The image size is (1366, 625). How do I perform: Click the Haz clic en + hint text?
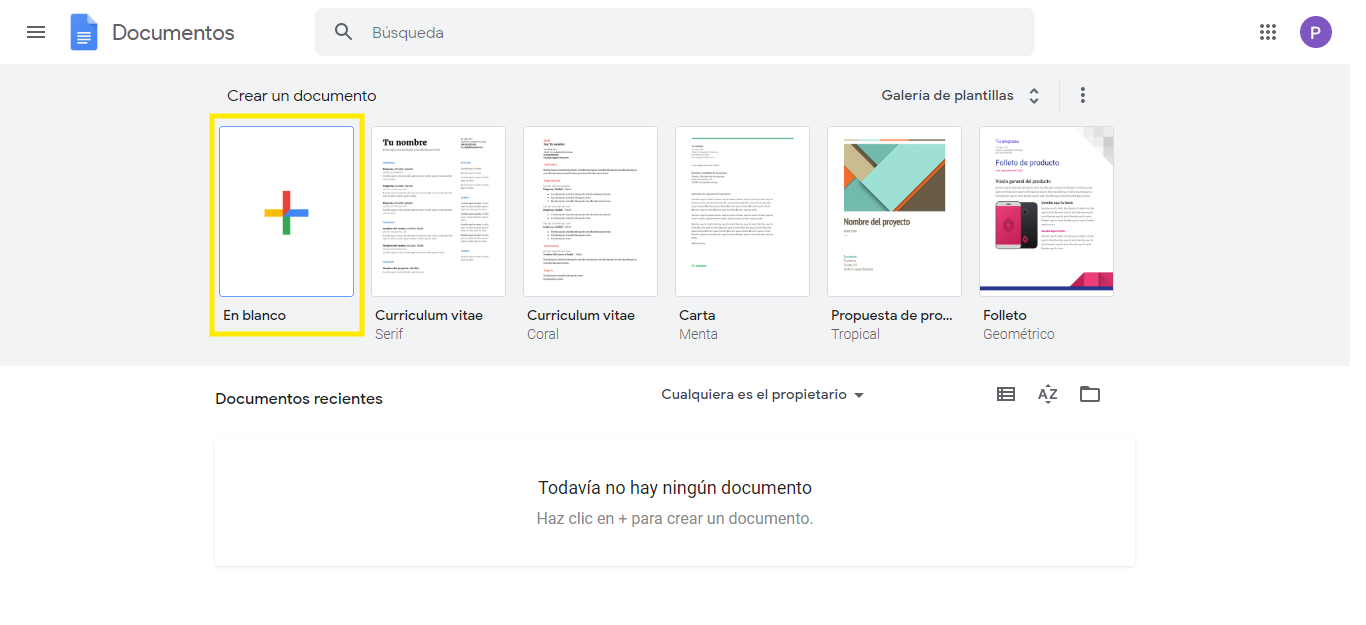[675, 519]
